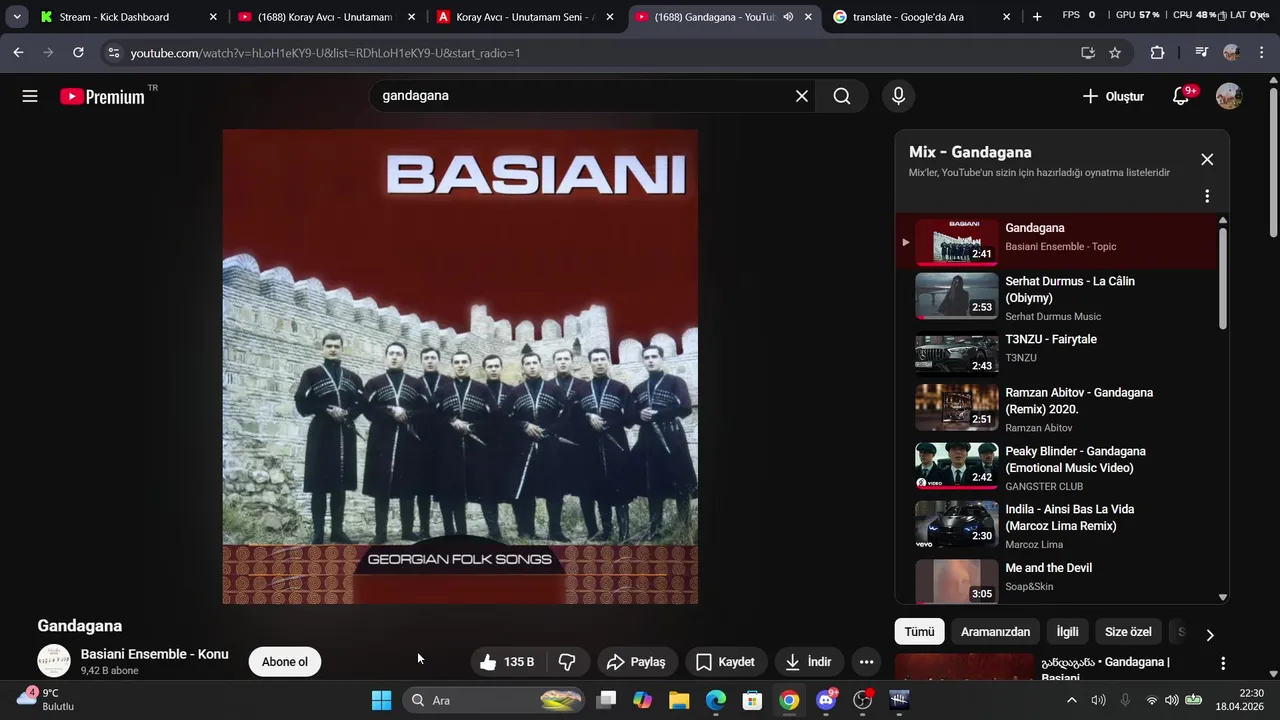The height and width of the screenshot is (720, 1280).
Task: Switch to Stream - Kick Dashboard tab
Action: (x=128, y=17)
